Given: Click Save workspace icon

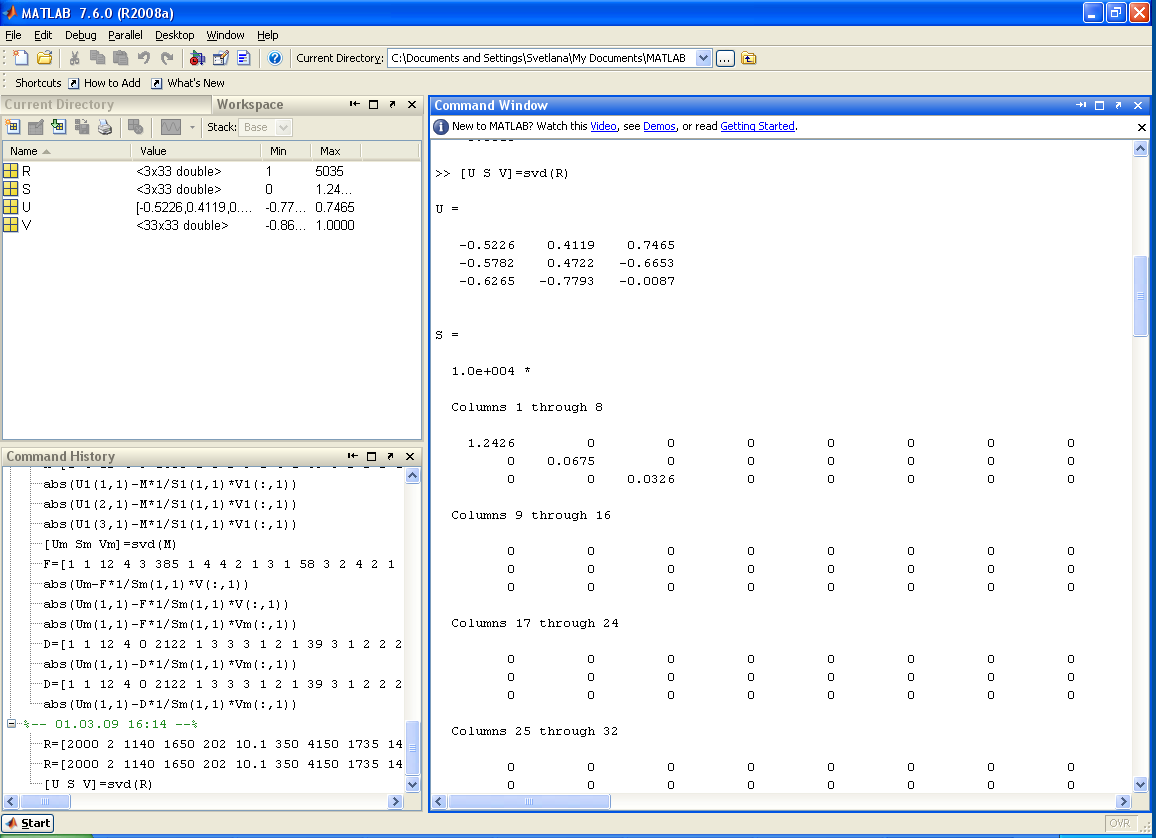Looking at the screenshot, I should (x=82, y=127).
